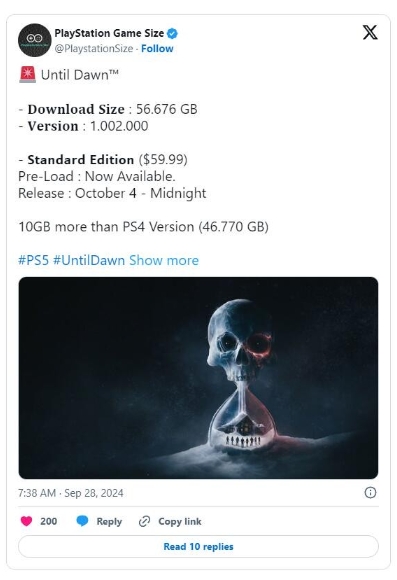397x580 pixels.
Task: Click Read 10 replies button
Action: [198, 546]
